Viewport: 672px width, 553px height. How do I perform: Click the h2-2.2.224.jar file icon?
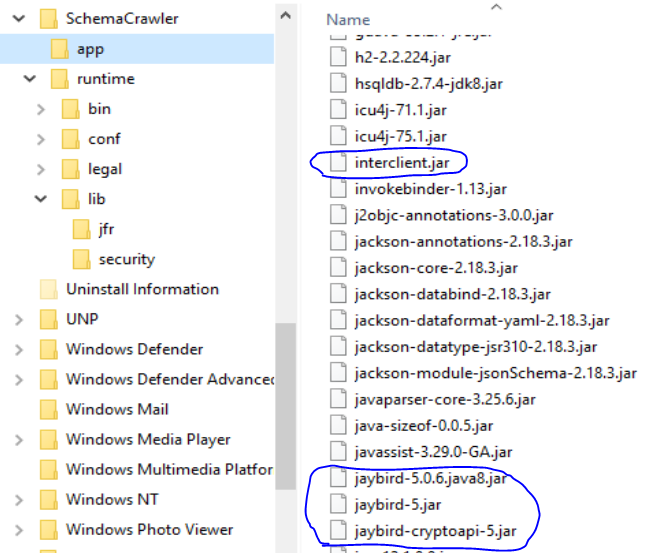(338, 57)
